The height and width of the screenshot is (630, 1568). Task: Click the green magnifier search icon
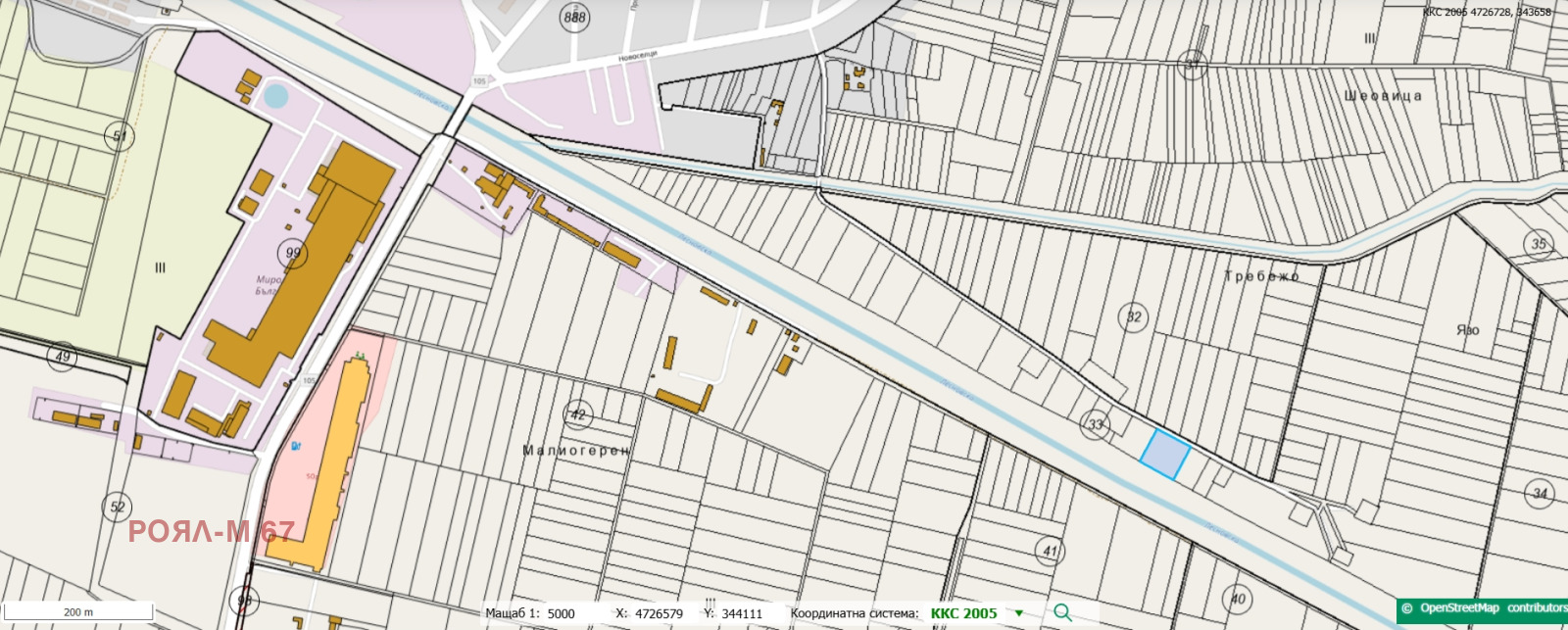click(x=1062, y=612)
